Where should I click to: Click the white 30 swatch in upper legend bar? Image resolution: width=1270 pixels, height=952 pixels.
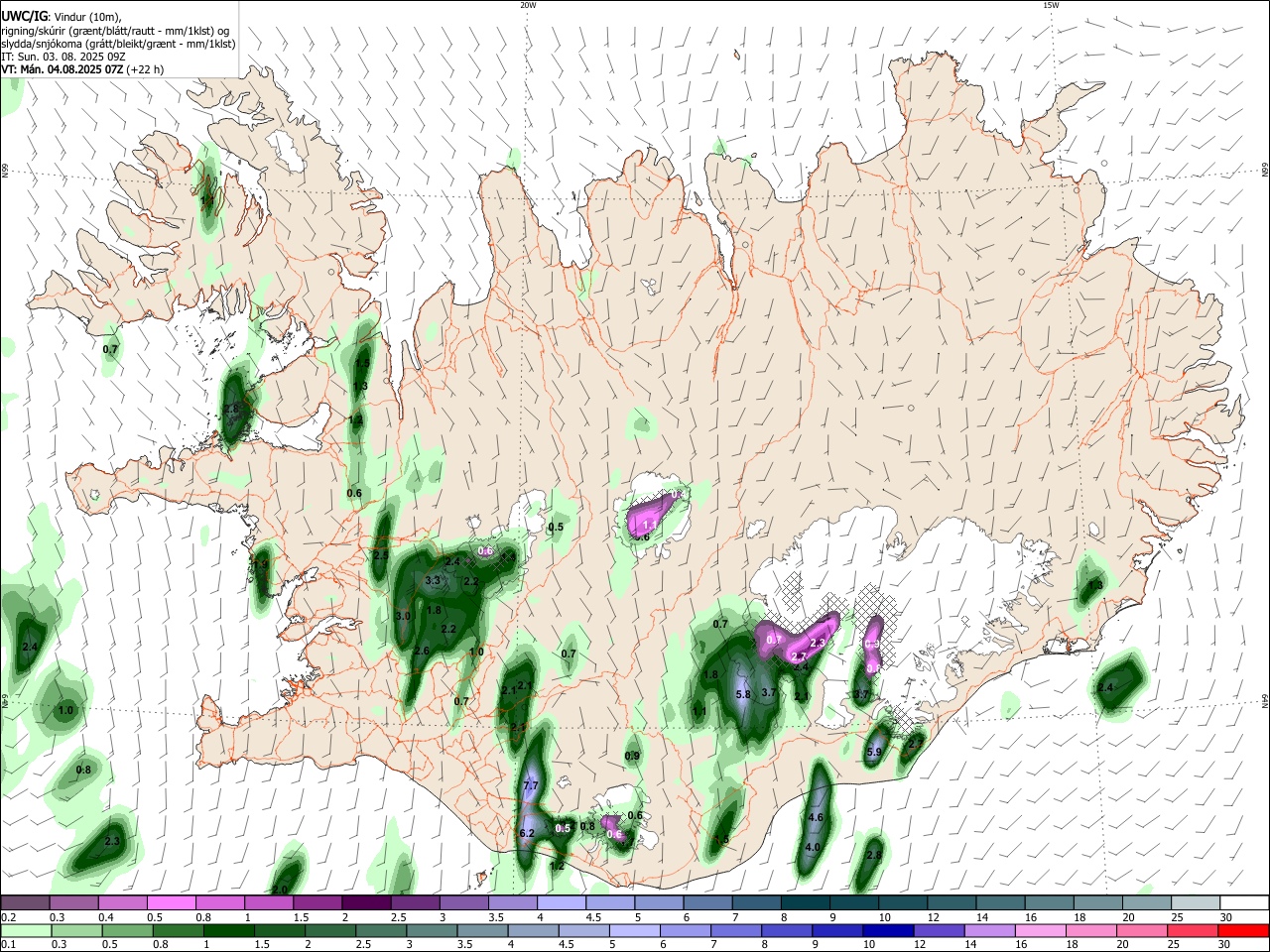pyautogui.click(x=1243, y=902)
